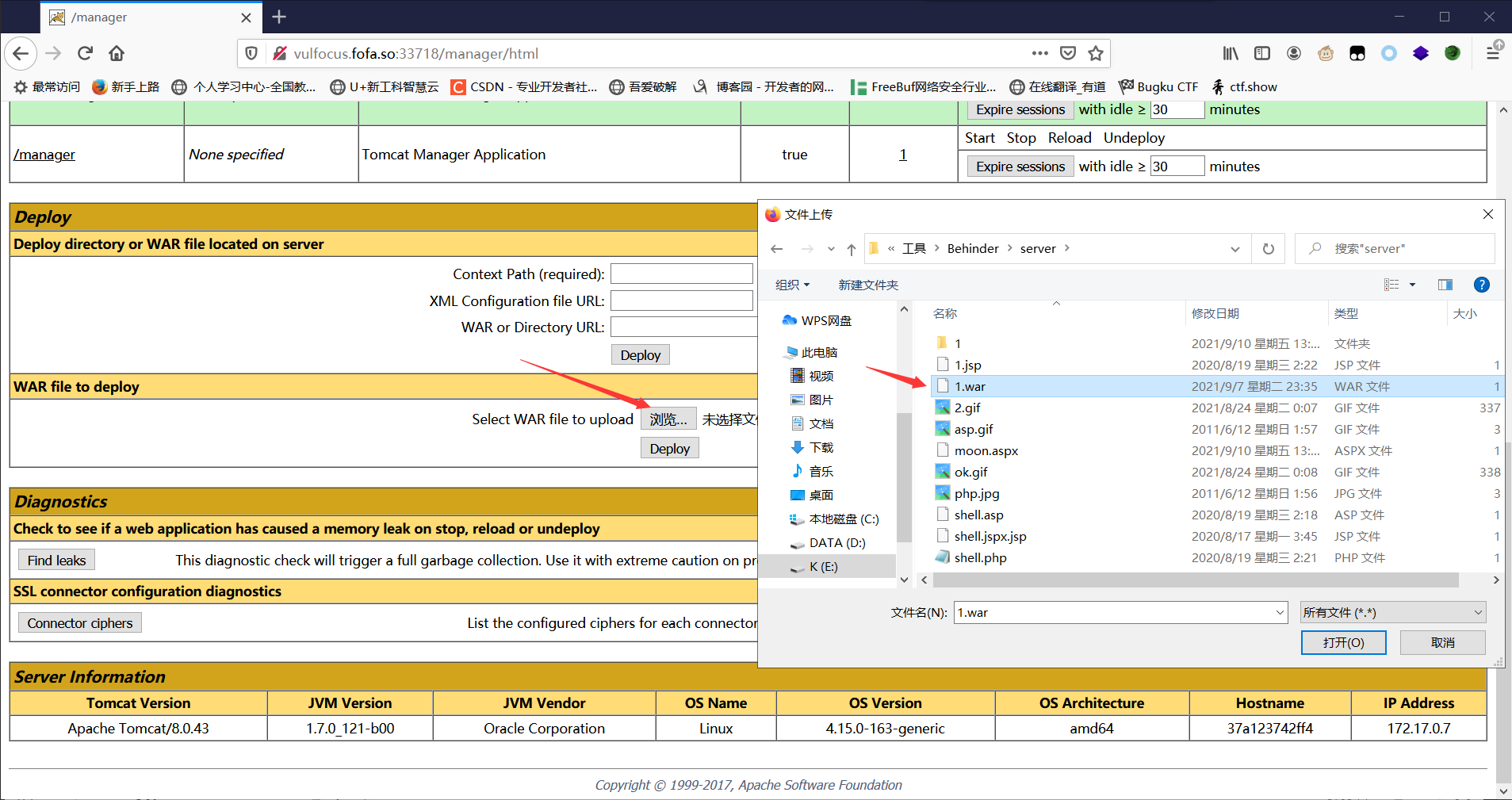Screen dimensions: 1512x800
Task: Select the shell.jspx.jsp file
Action: (x=989, y=536)
